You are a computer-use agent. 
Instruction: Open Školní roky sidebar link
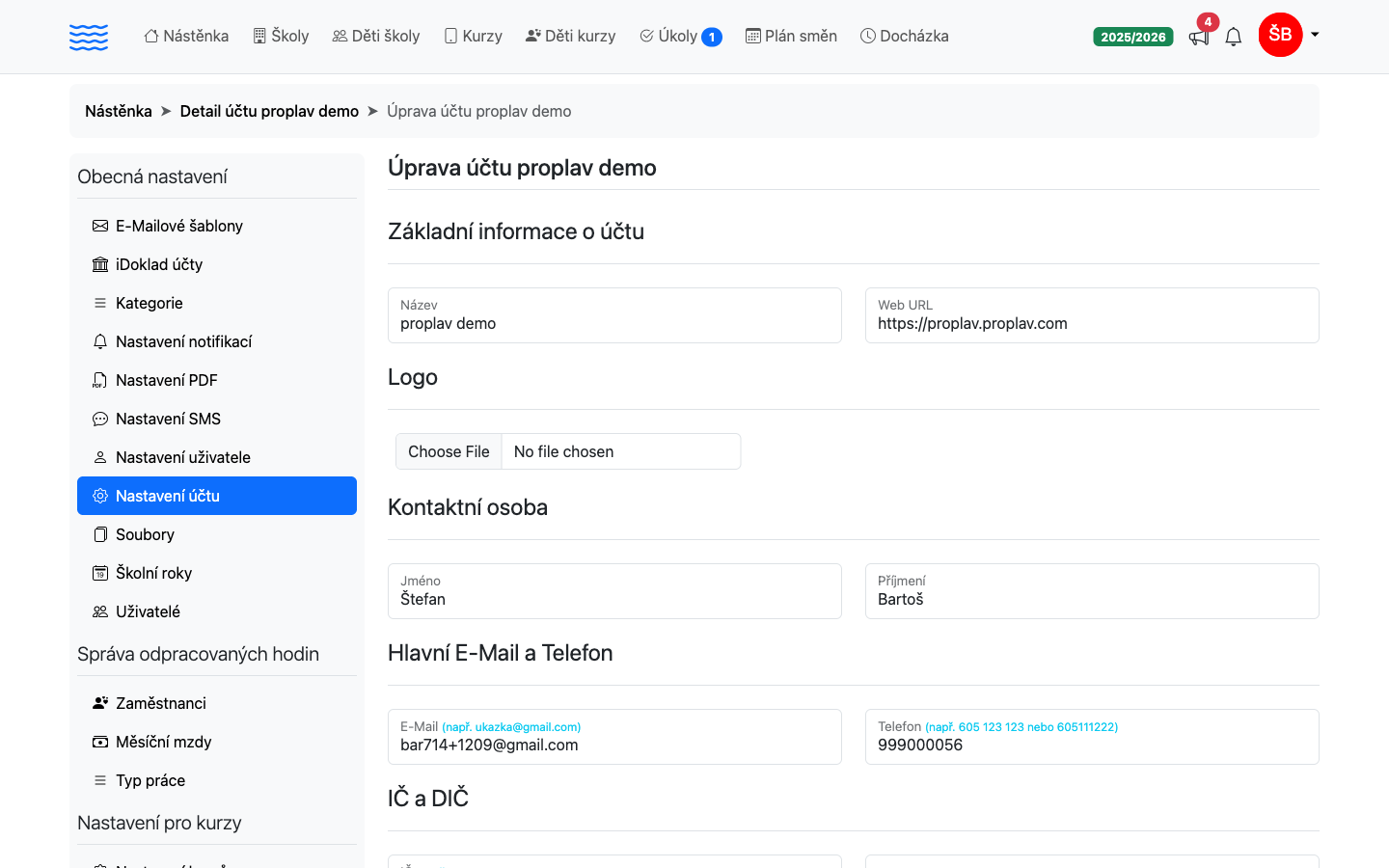[217, 573]
